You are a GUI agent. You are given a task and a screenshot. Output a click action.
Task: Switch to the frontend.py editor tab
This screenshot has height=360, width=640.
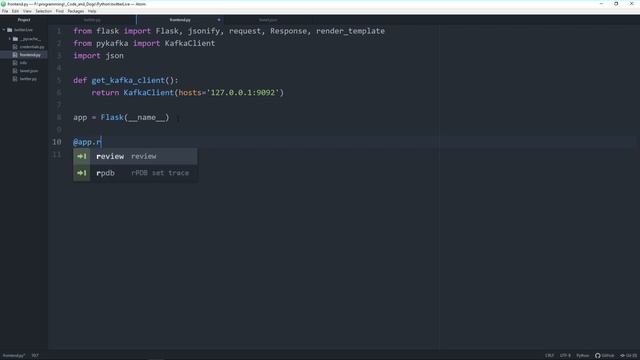[x=180, y=20]
